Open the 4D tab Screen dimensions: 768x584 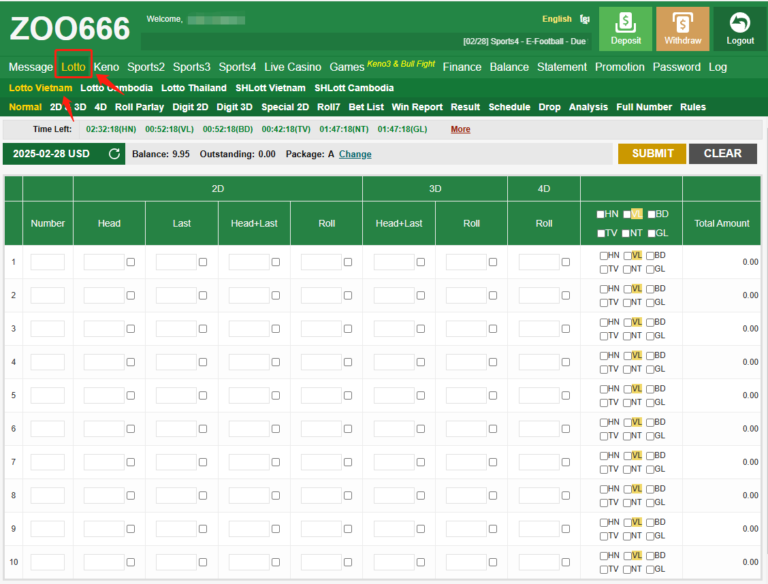(x=100, y=107)
